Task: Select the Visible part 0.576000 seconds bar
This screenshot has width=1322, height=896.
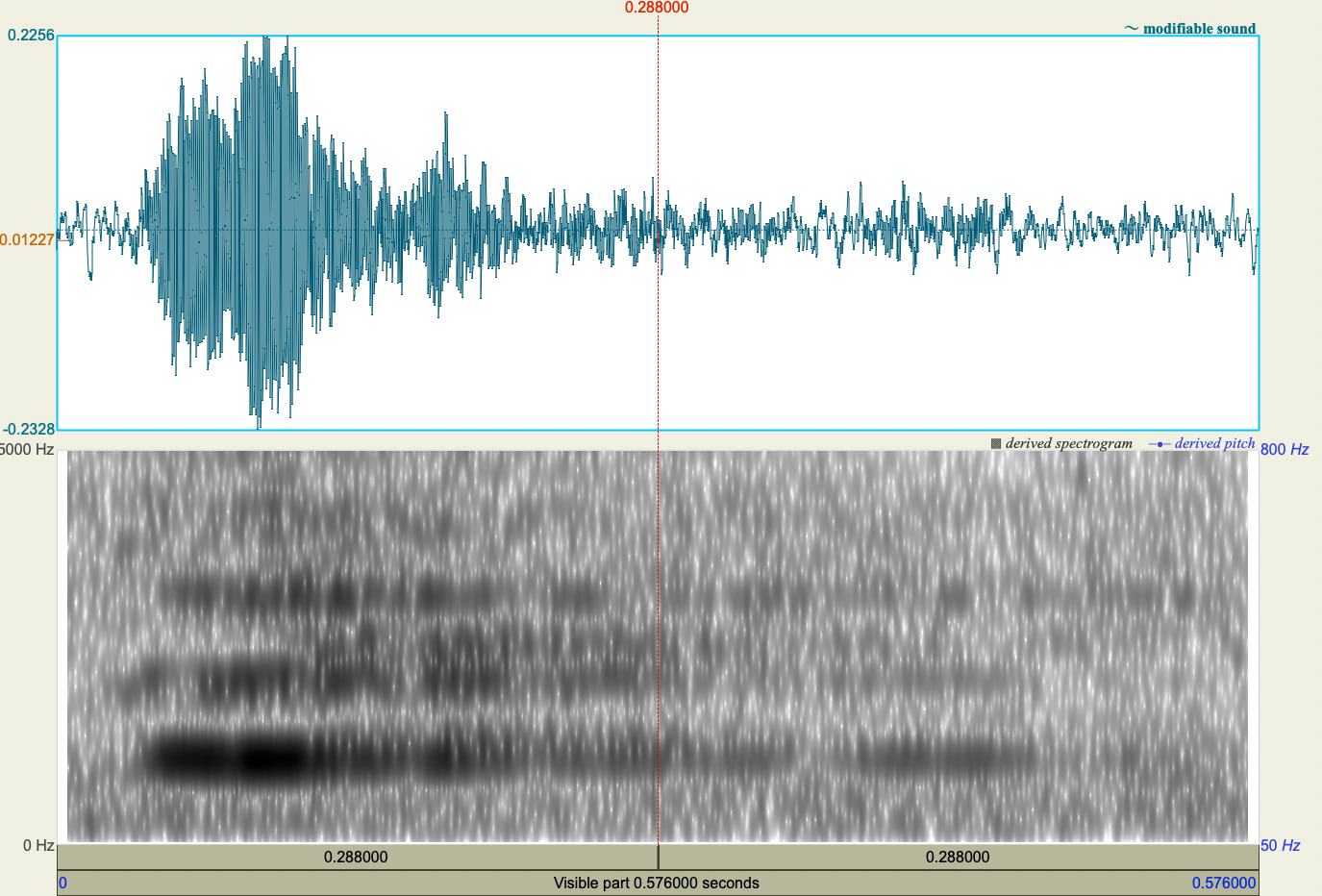Action: [x=658, y=881]
